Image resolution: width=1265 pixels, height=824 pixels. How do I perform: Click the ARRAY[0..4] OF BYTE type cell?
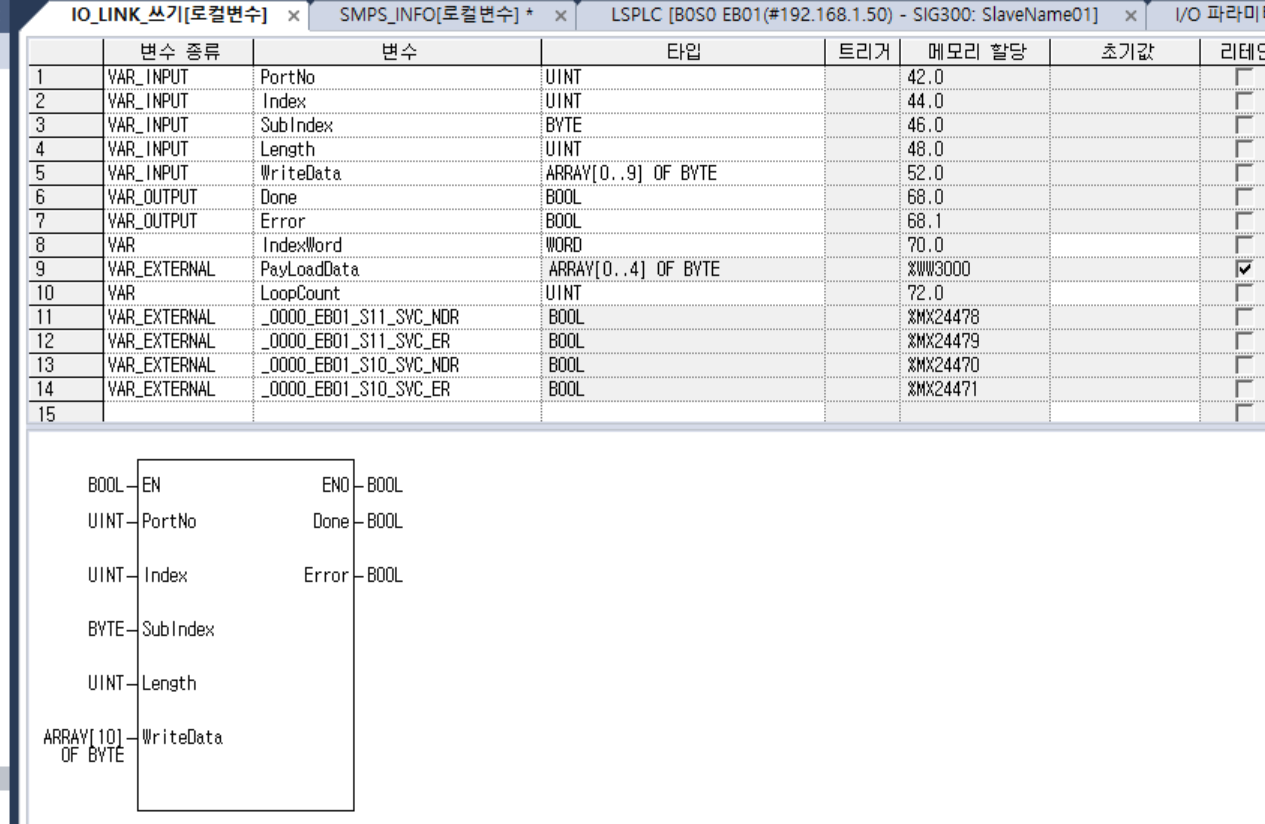683,268
